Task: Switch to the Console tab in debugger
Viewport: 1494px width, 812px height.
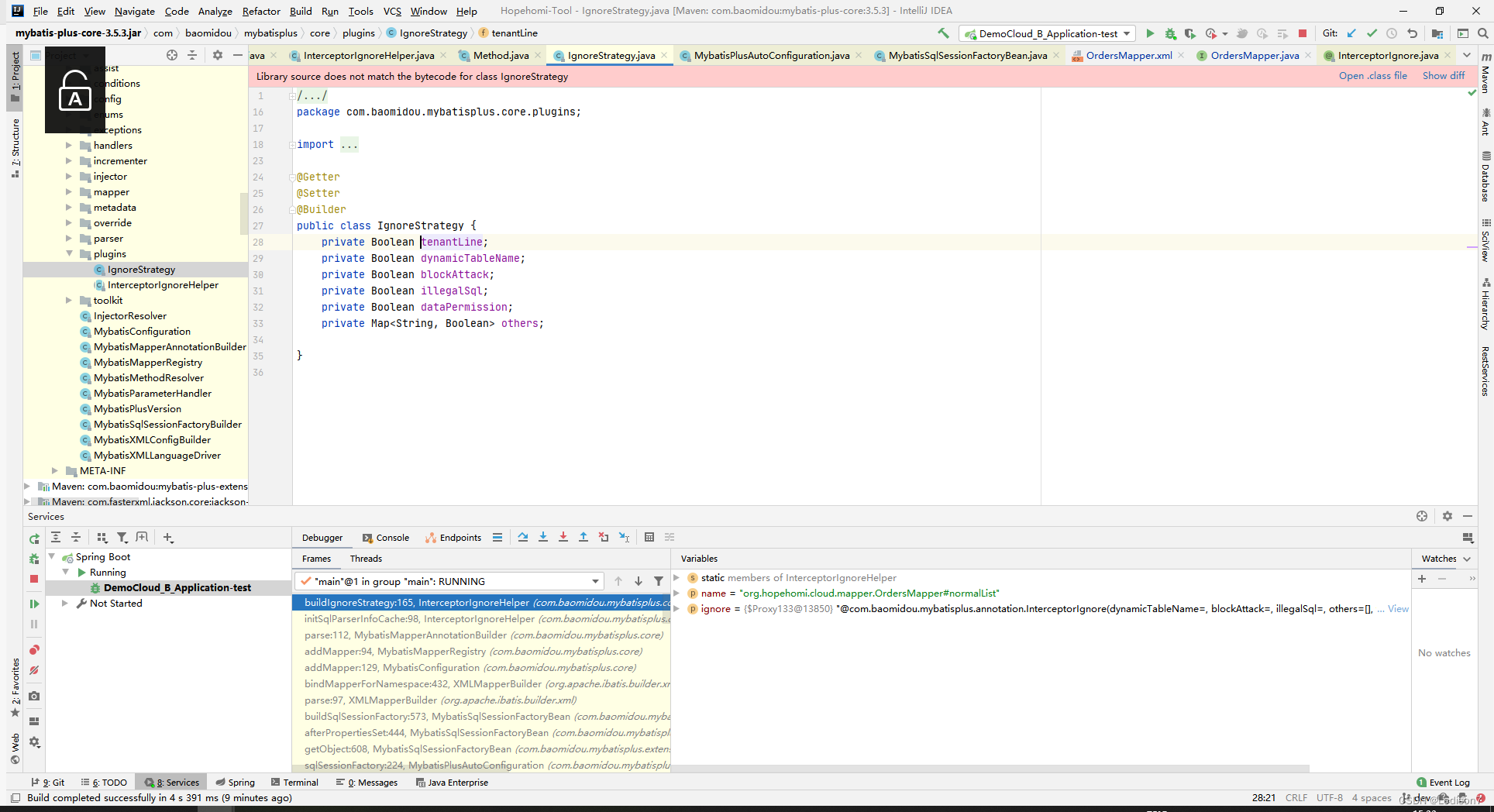Action: [x=386, y=538]
